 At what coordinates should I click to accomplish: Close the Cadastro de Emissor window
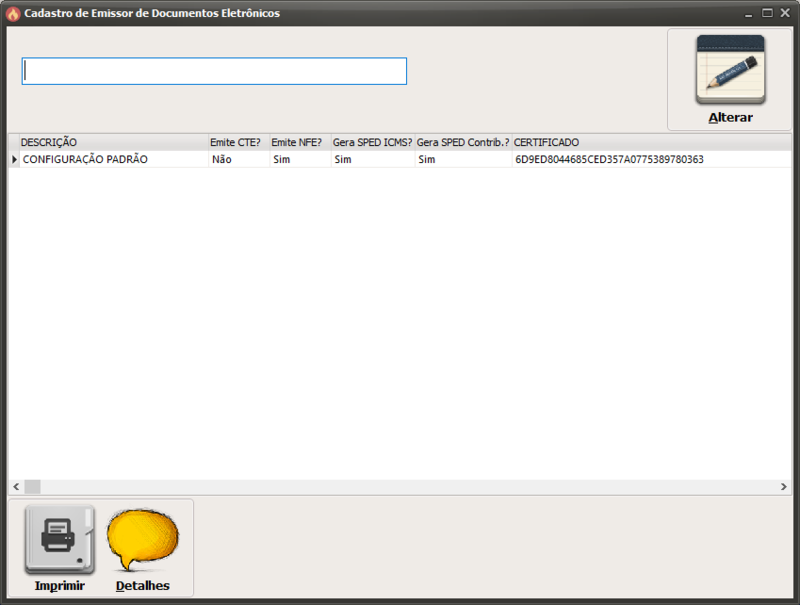click(x=785, y=13)
